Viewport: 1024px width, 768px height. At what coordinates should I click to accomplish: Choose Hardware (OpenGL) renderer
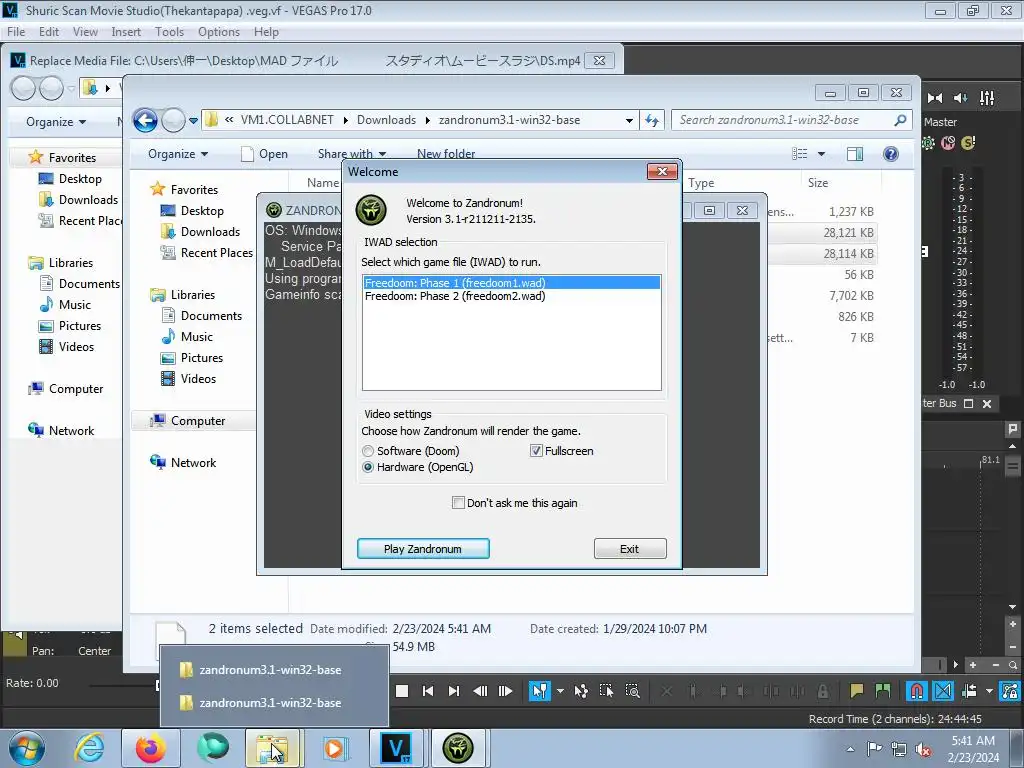point(417,467)
